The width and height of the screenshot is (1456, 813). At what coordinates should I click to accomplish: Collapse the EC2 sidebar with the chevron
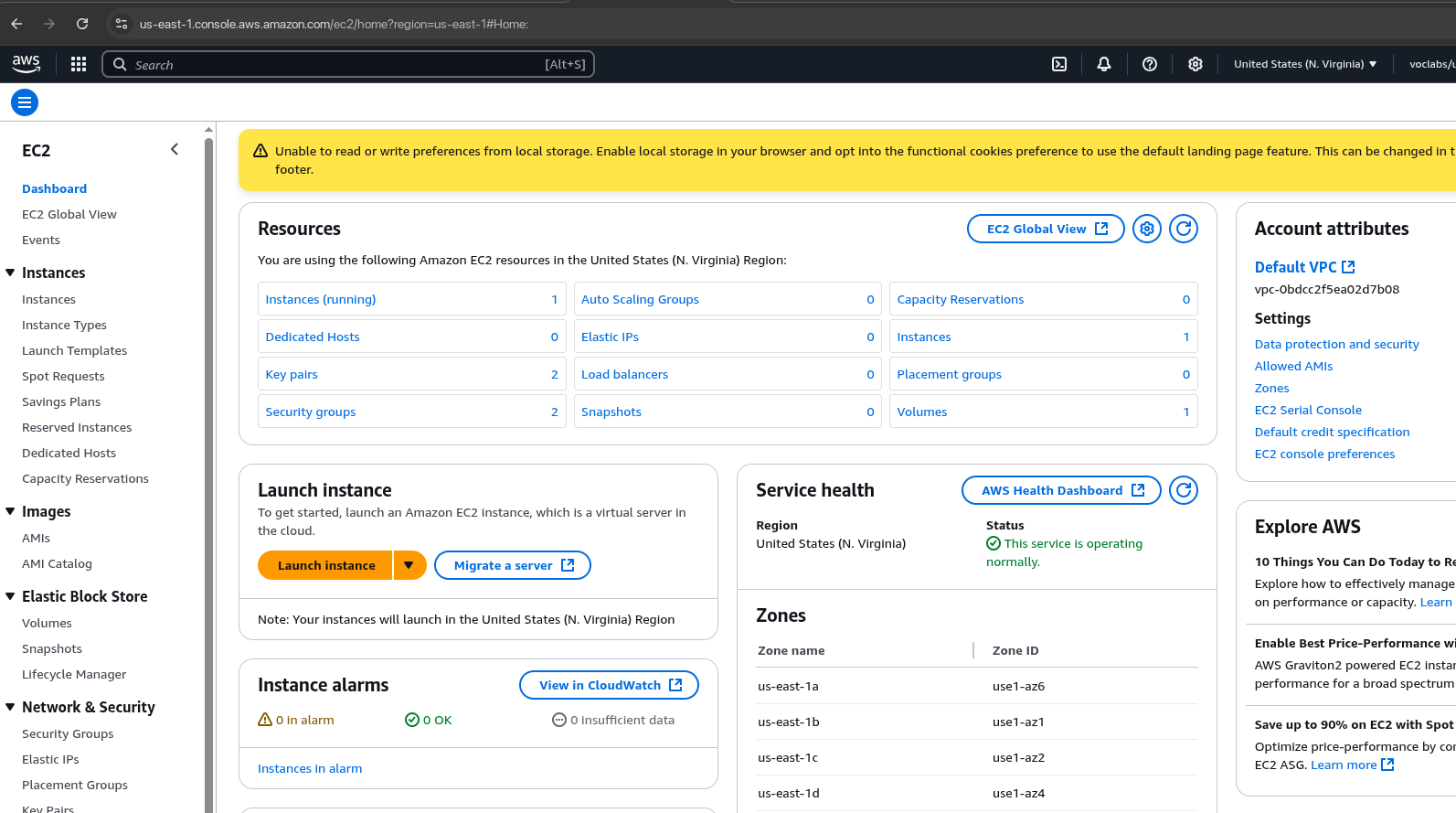click(175, 150)
